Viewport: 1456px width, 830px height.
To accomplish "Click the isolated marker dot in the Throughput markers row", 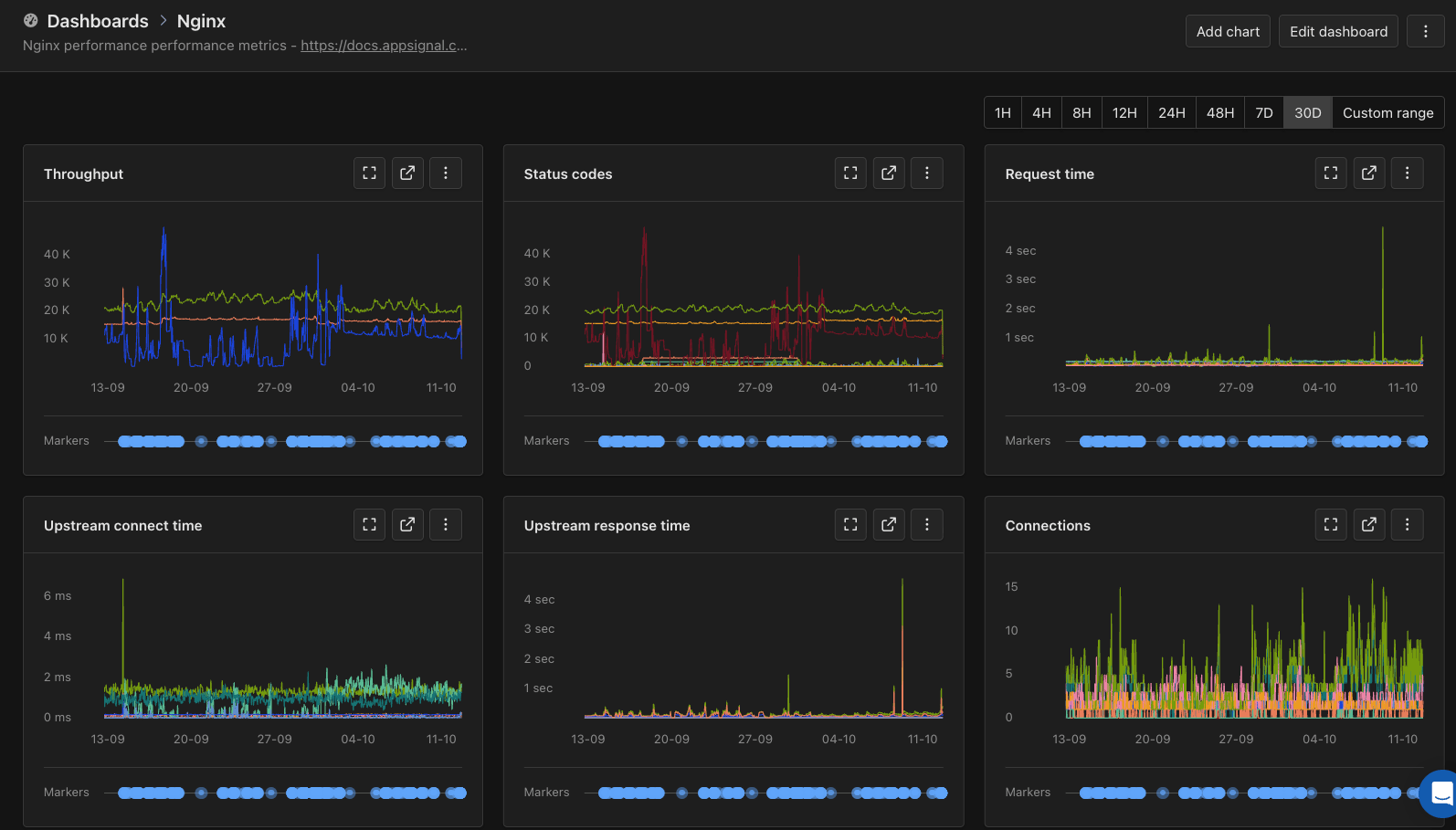I will click(201, 441).
